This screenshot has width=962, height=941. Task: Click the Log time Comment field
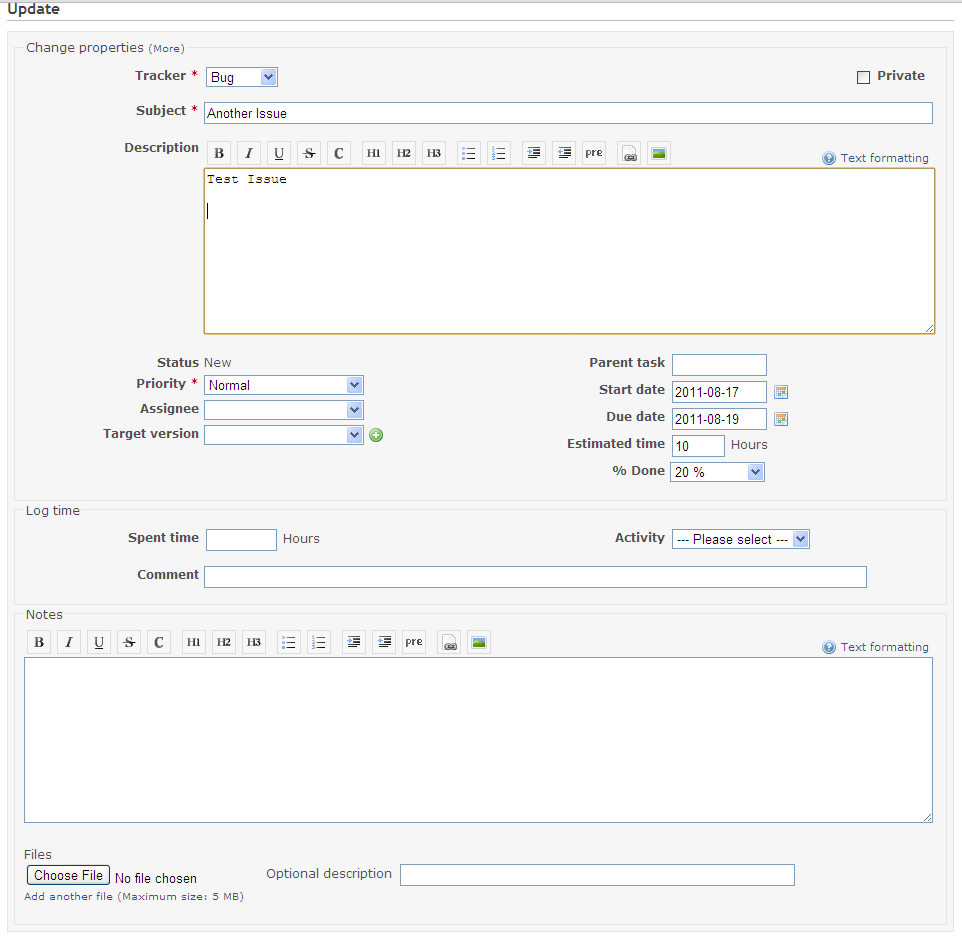click(535, 577)
